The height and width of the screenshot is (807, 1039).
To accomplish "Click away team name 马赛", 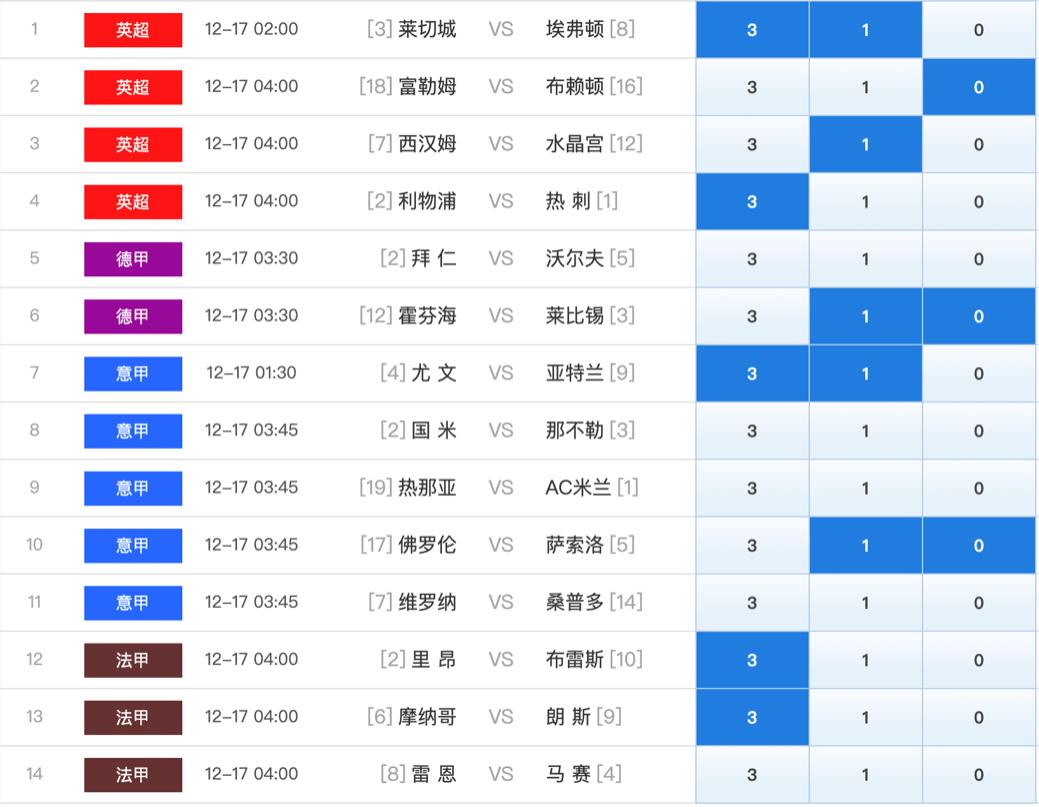I will tap(568, 774).
